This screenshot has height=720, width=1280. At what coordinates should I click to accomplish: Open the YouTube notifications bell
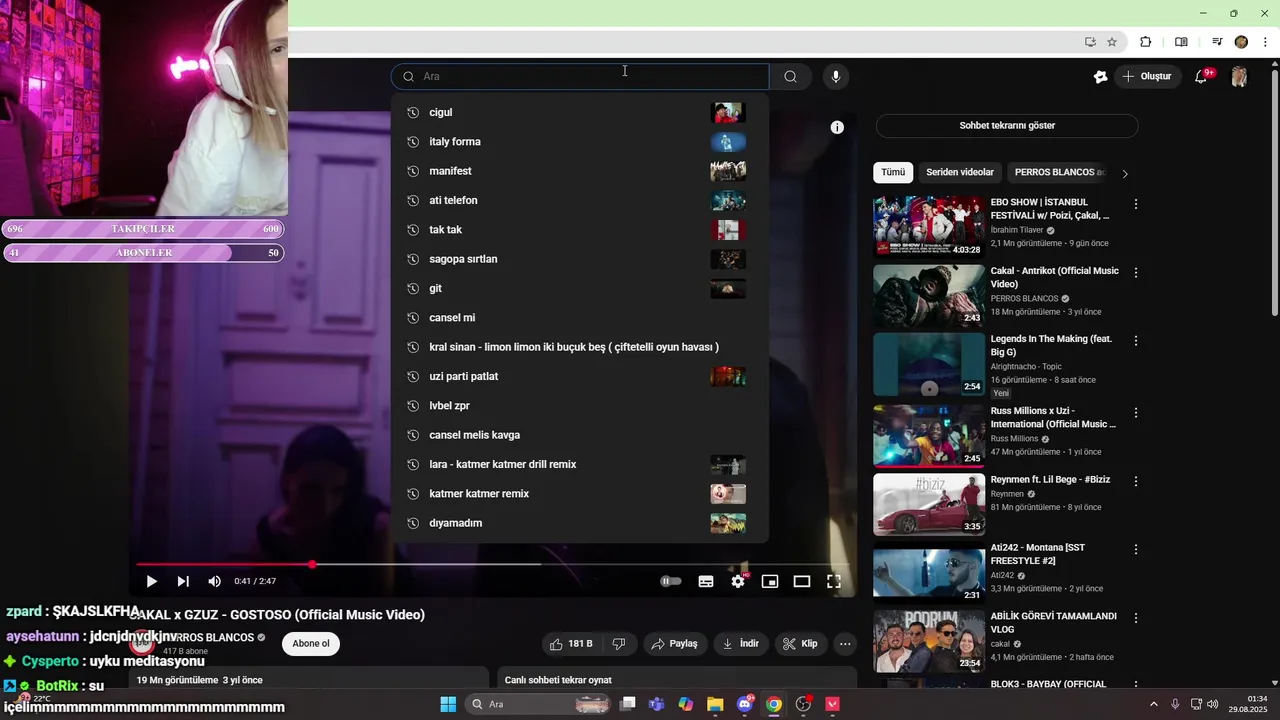[x=1202, y=77]
